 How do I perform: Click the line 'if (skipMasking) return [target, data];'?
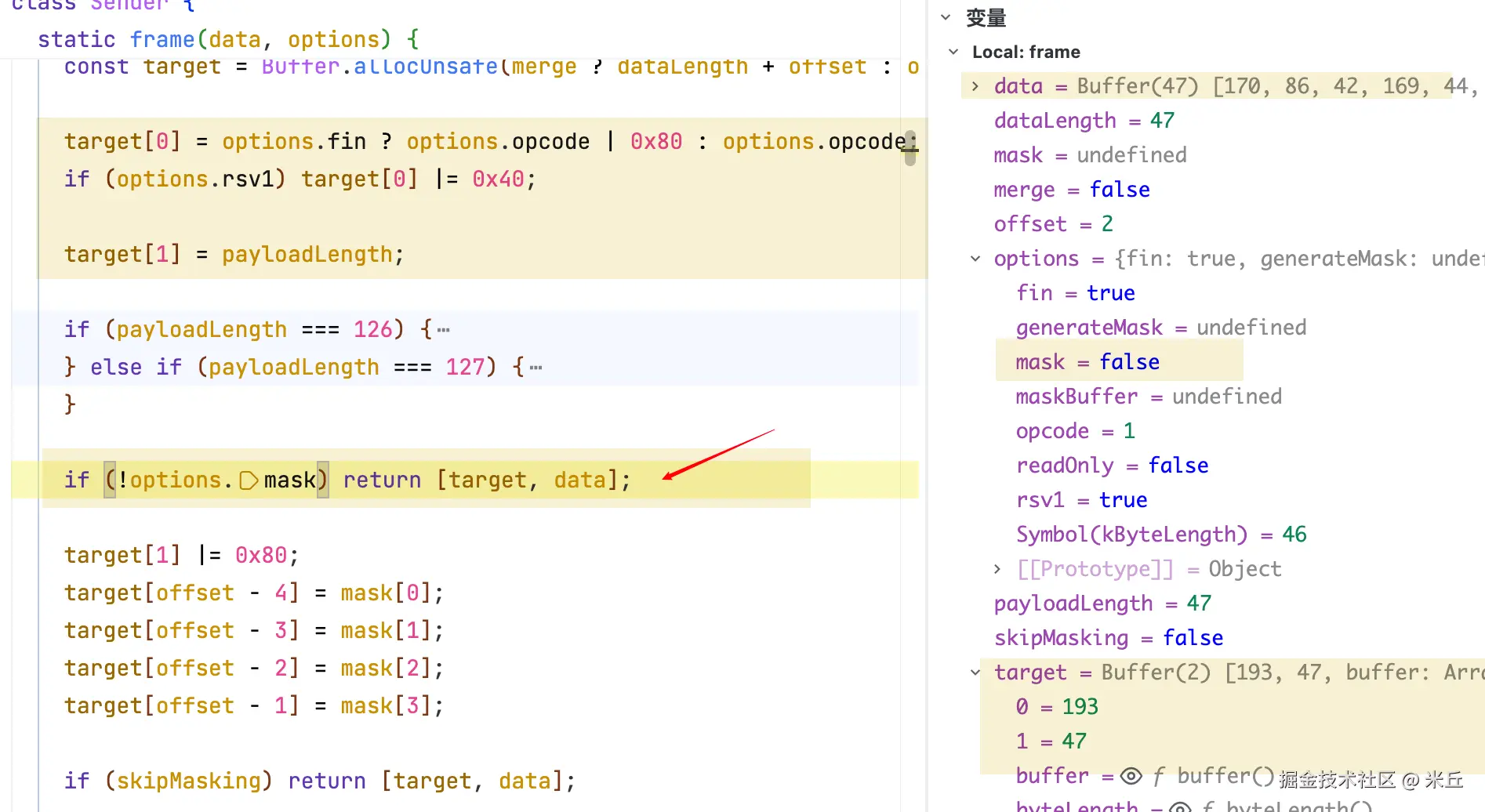[320, 781]
